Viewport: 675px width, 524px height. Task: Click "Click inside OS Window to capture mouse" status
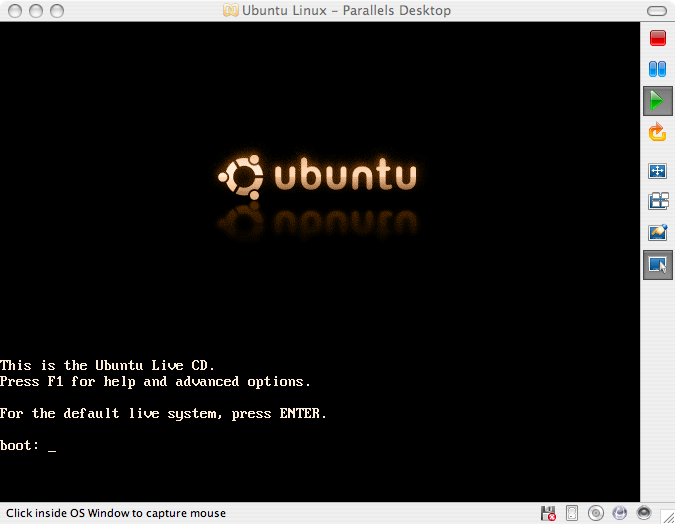pyautogui.click(x=116, y=513)
